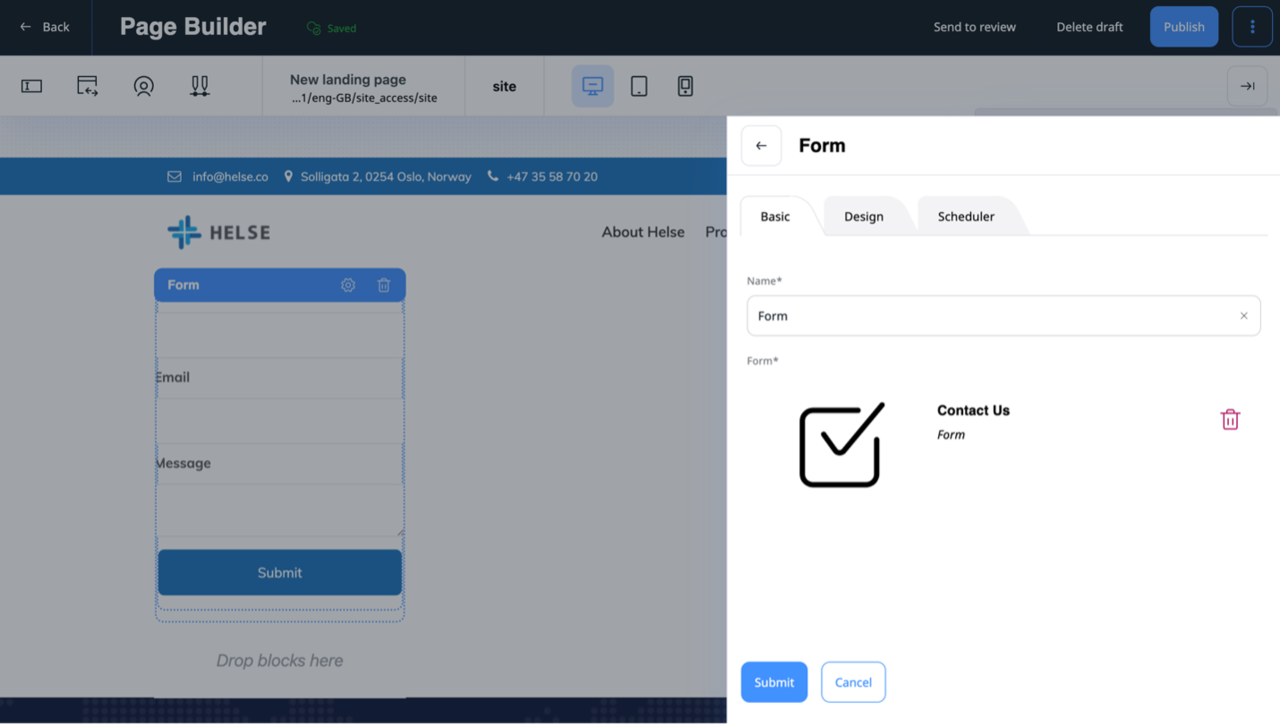Open the switch layout icon in toolbar
Screen dimensions: 1280x727
coord(88,86)
